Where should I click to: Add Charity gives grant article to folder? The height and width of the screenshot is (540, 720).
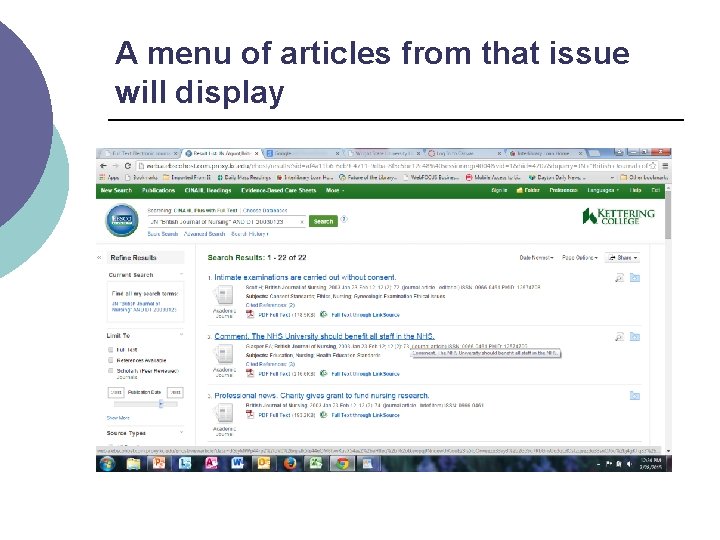(635, 396)
